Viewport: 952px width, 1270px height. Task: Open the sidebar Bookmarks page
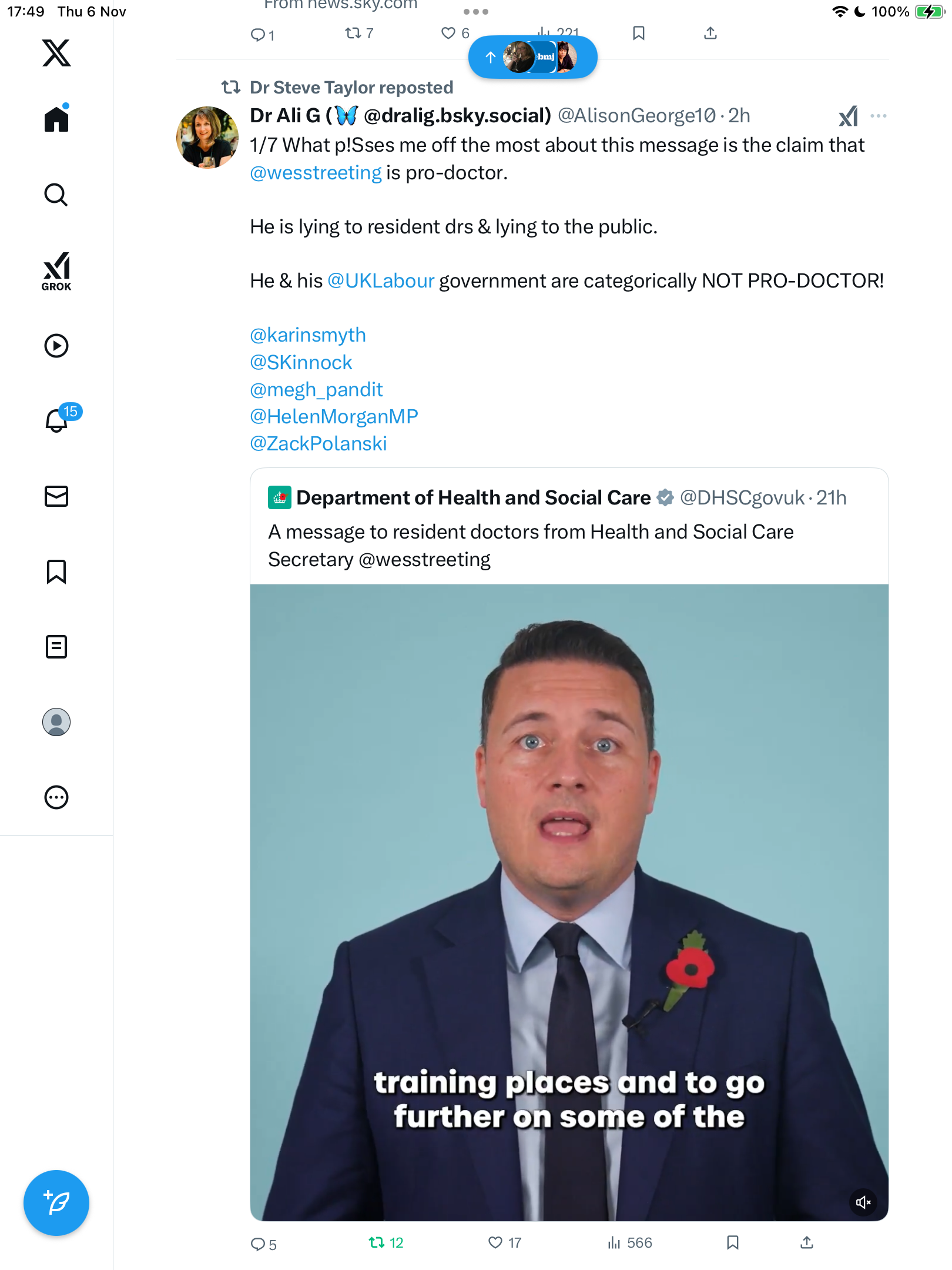[x=56, y=571]
